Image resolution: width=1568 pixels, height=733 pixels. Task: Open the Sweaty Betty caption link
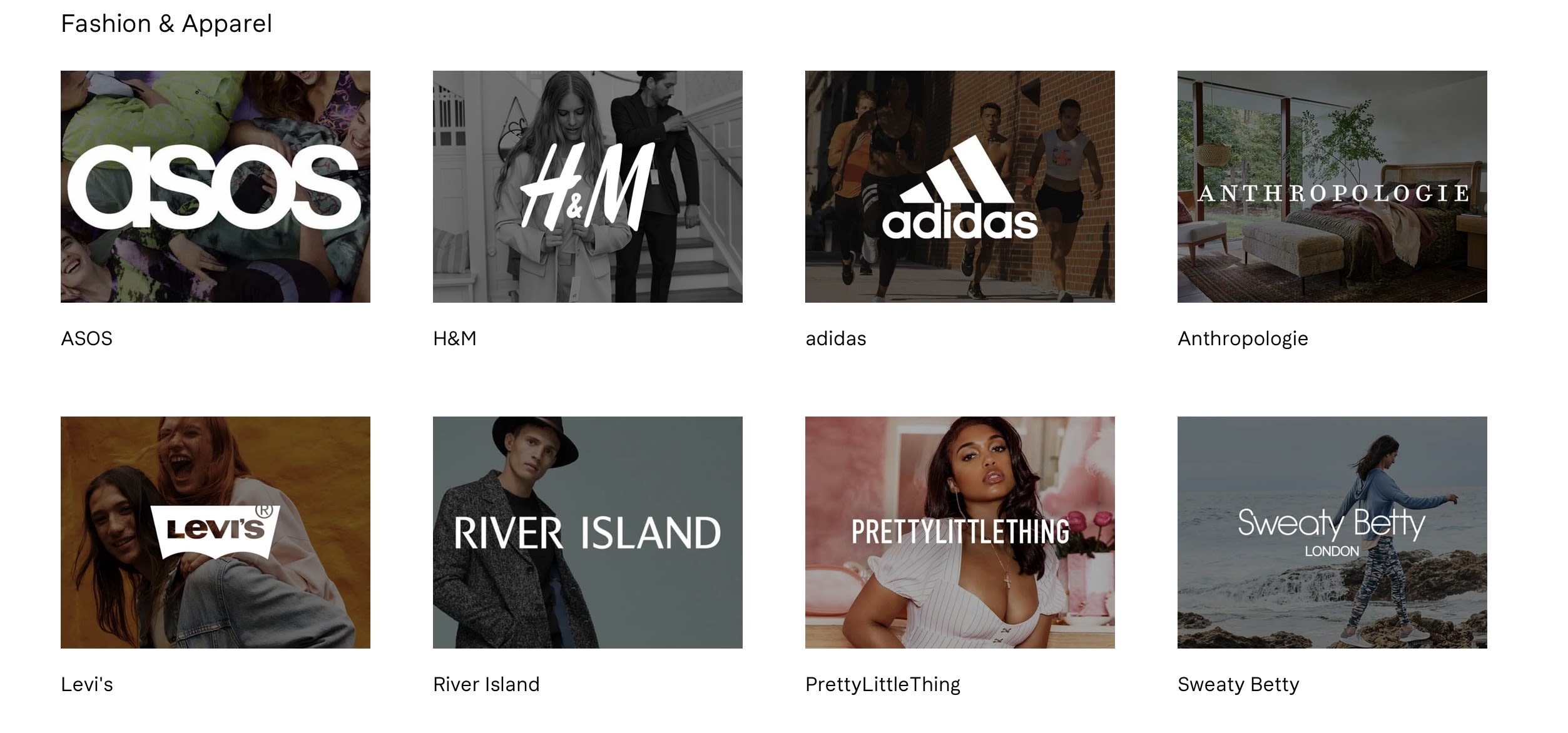[1238, 685]
